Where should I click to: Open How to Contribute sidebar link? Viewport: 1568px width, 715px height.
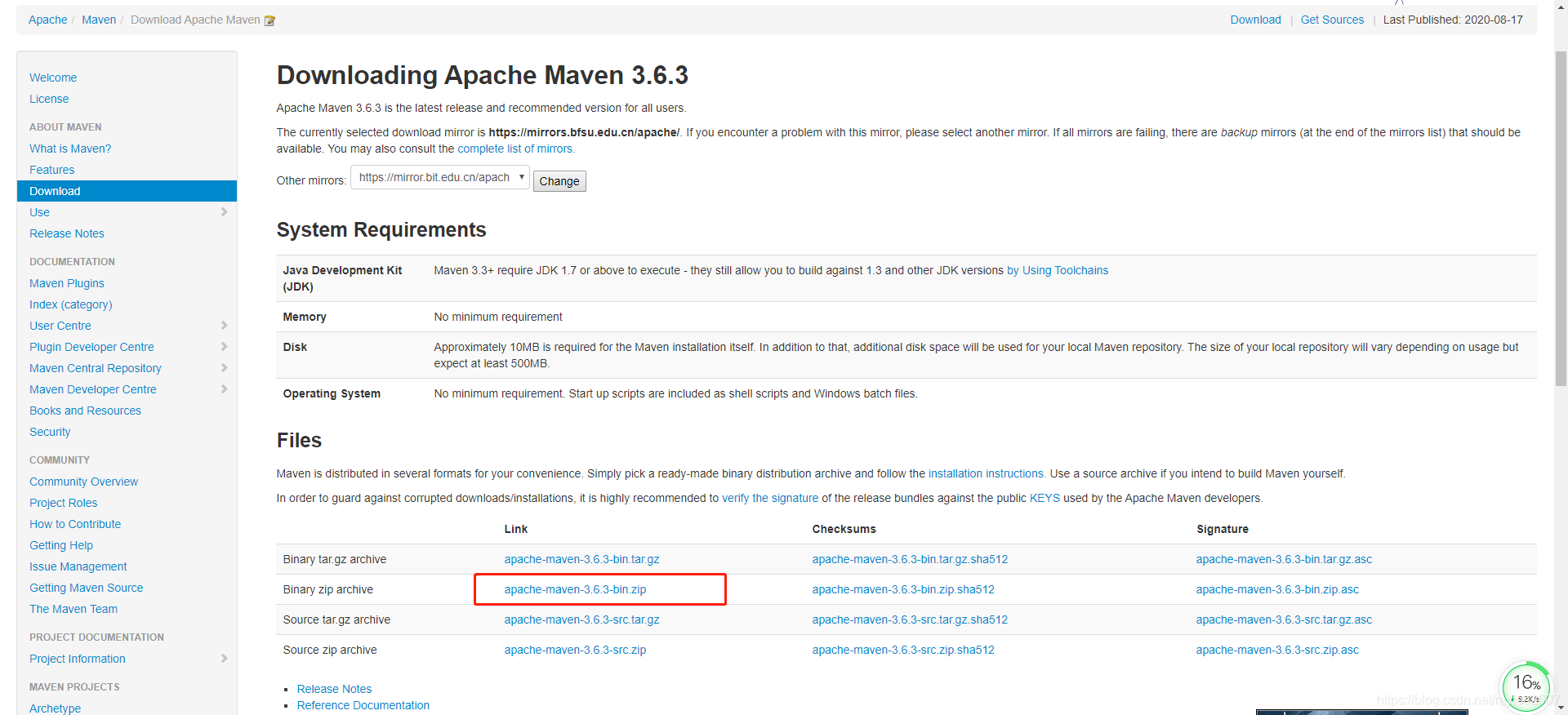point(75,524)
